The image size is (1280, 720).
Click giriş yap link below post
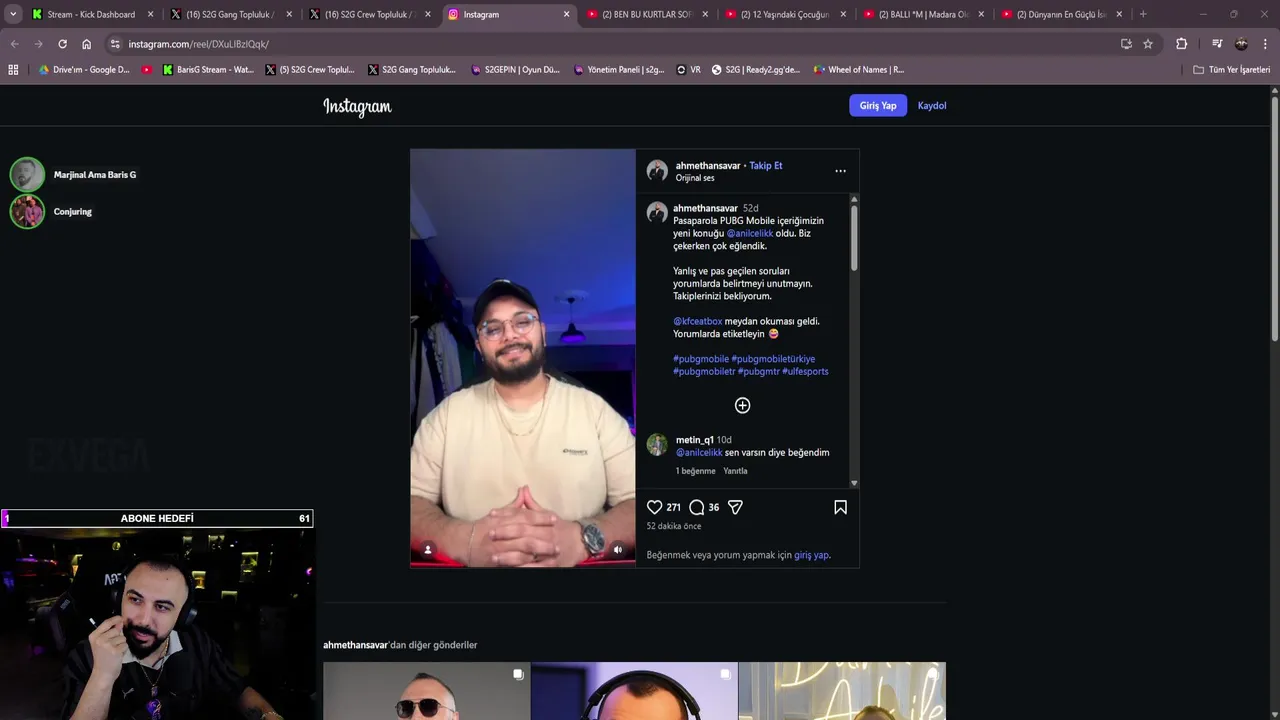coord(811,555)
